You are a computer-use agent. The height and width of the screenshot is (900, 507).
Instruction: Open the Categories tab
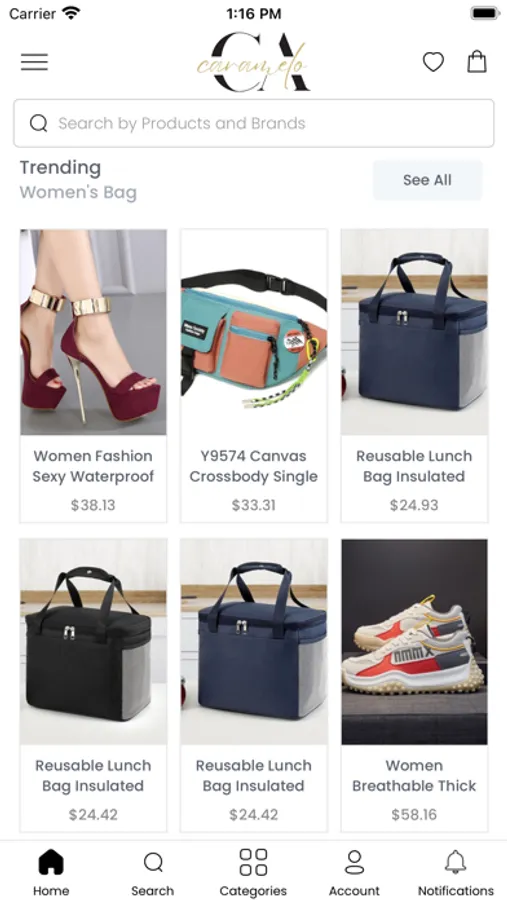pos(253,872)
